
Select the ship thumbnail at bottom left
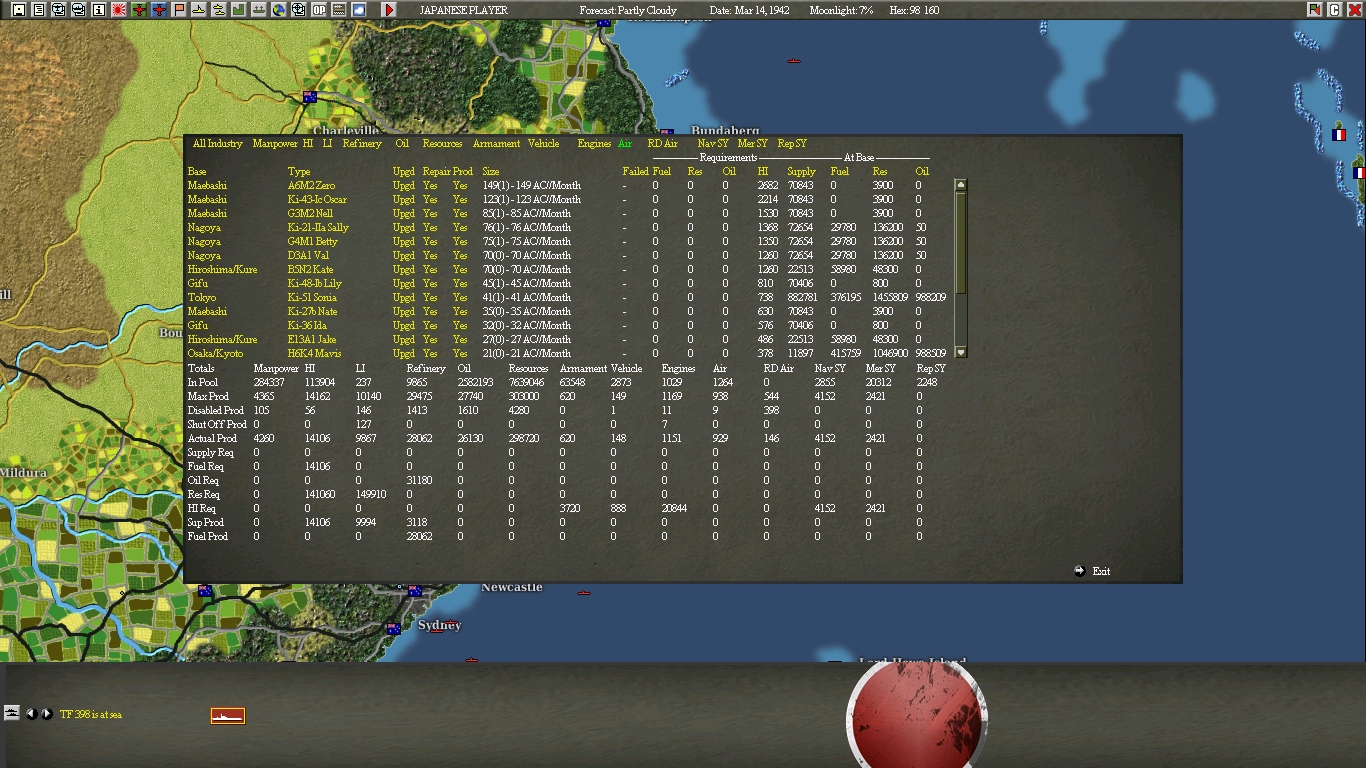[x=227, y=715]
